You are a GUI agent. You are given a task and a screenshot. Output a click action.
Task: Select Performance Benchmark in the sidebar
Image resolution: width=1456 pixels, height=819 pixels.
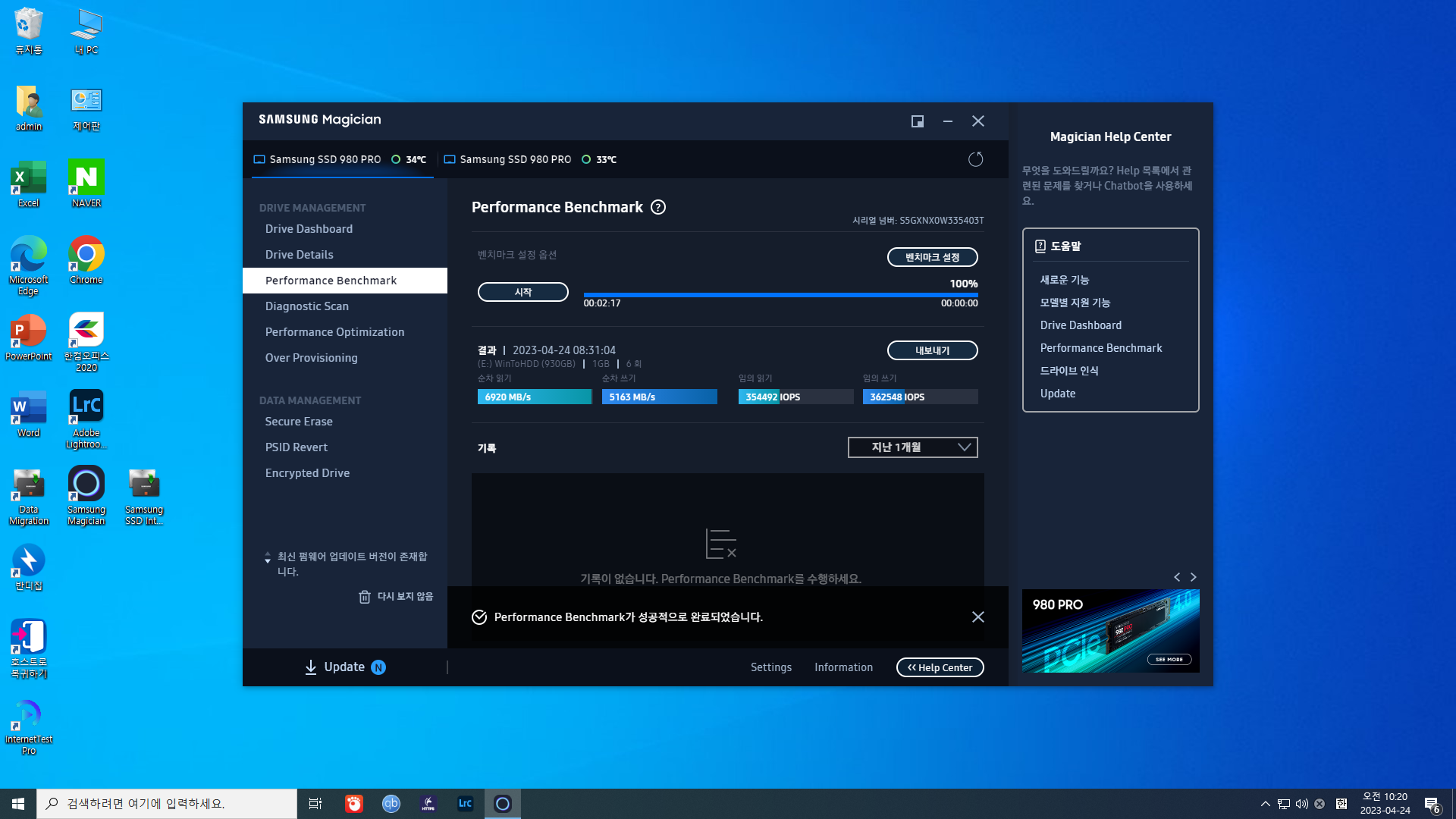(345, 281)
